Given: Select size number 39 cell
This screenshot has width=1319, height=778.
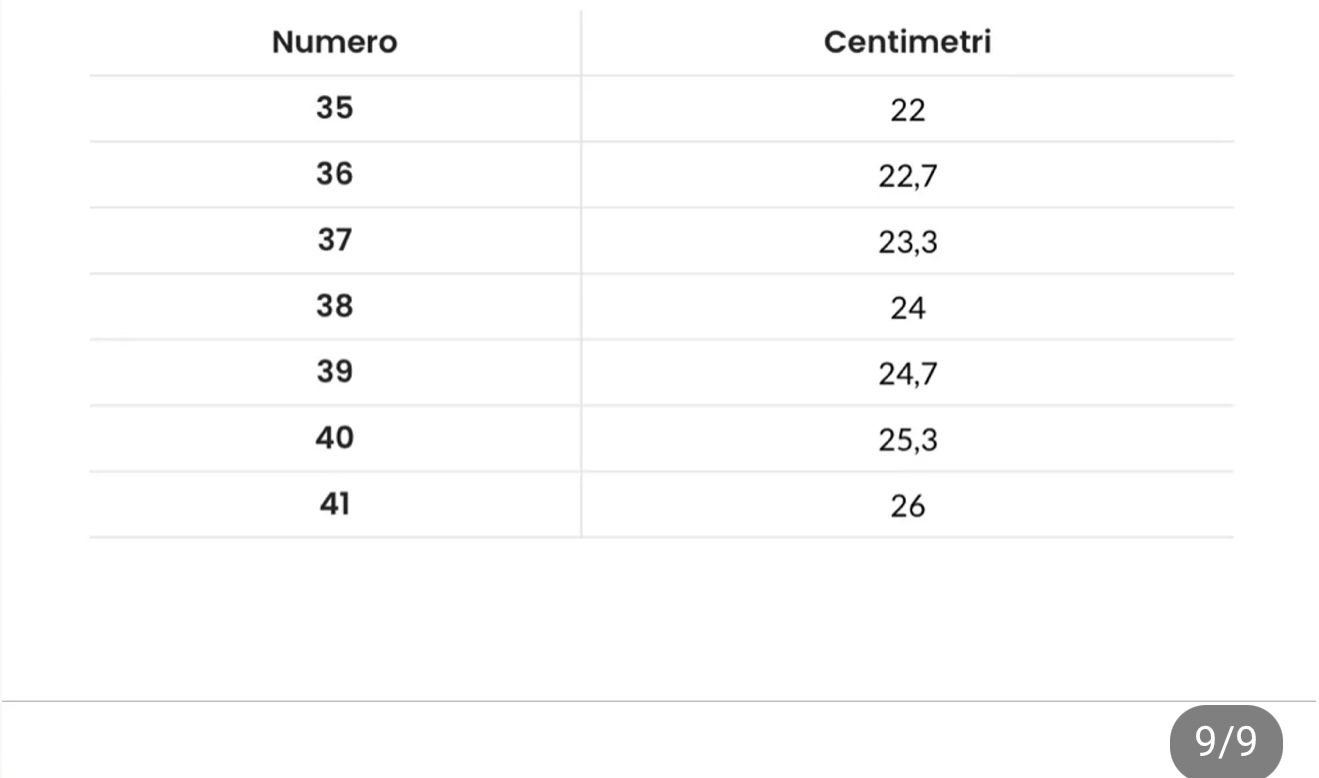Looking at the screenshot, I should (334, 372).
